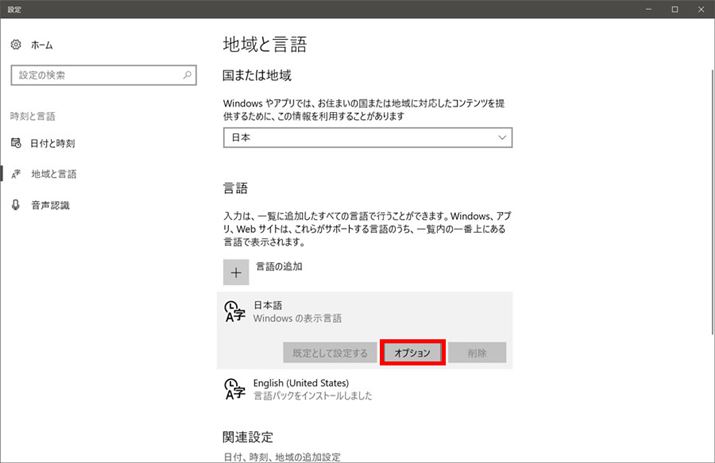The image size is (715, 463).
Task: Click the 日付と時刻 calendar clock icon
Action: pos(16,143)
